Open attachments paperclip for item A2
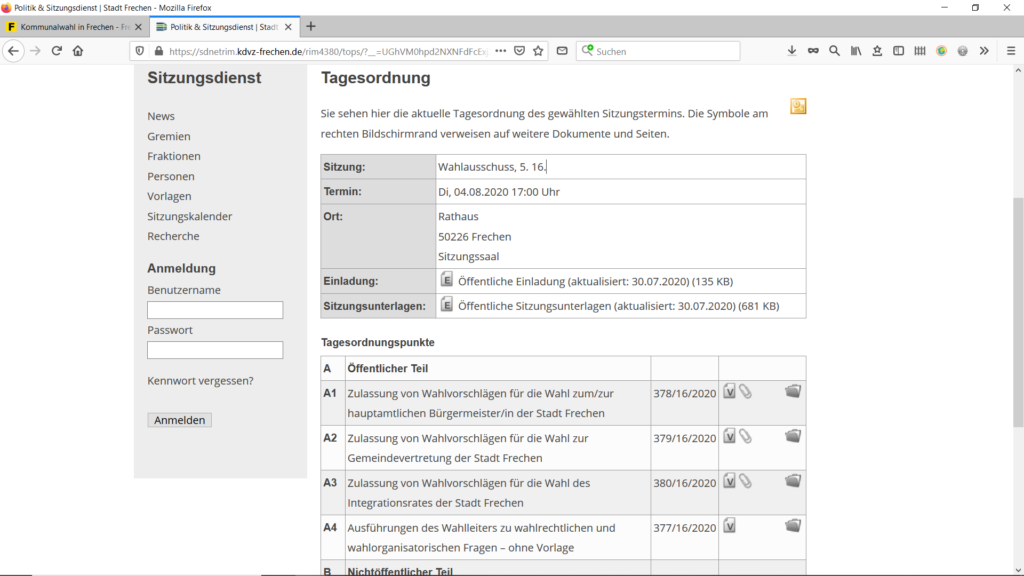 745,436
